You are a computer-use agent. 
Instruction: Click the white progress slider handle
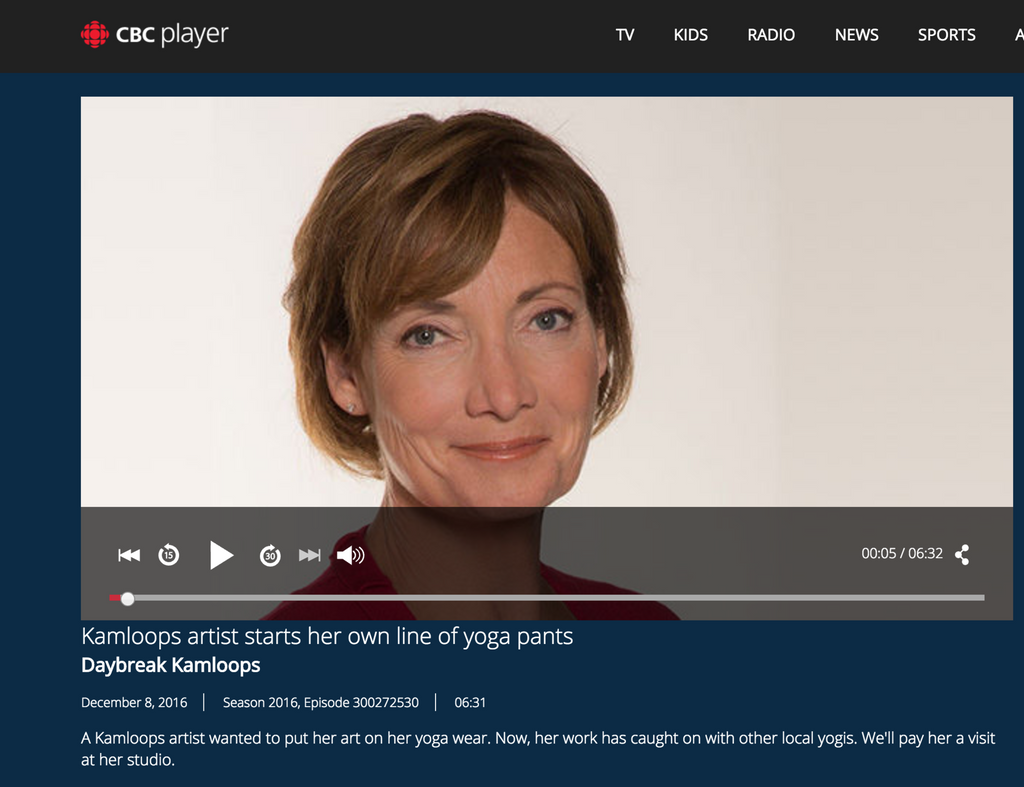127,598
